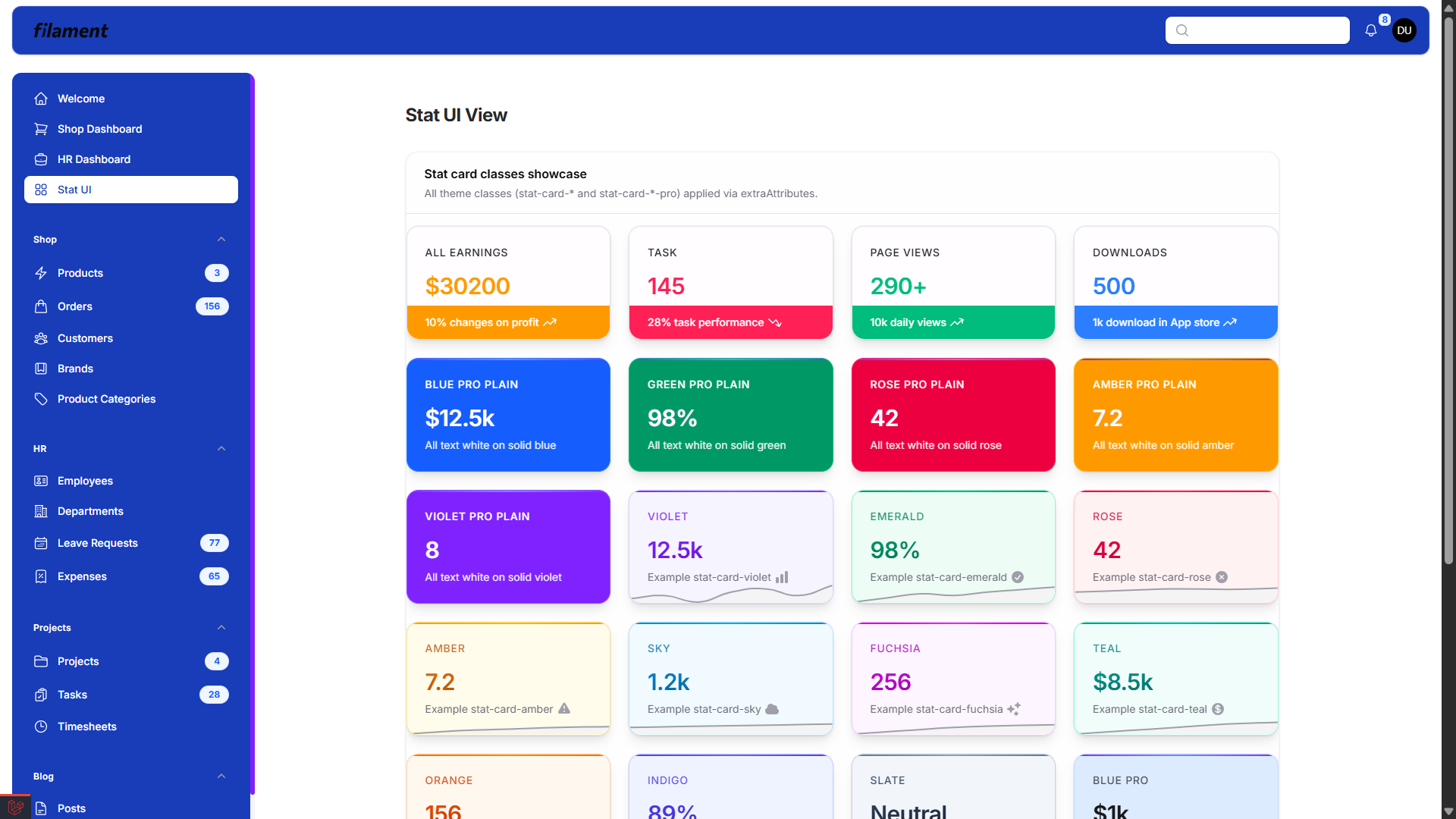1456x819 pixels.
Task: Click the check circle icon on Emerald card
Action: tap(1018, 577)
